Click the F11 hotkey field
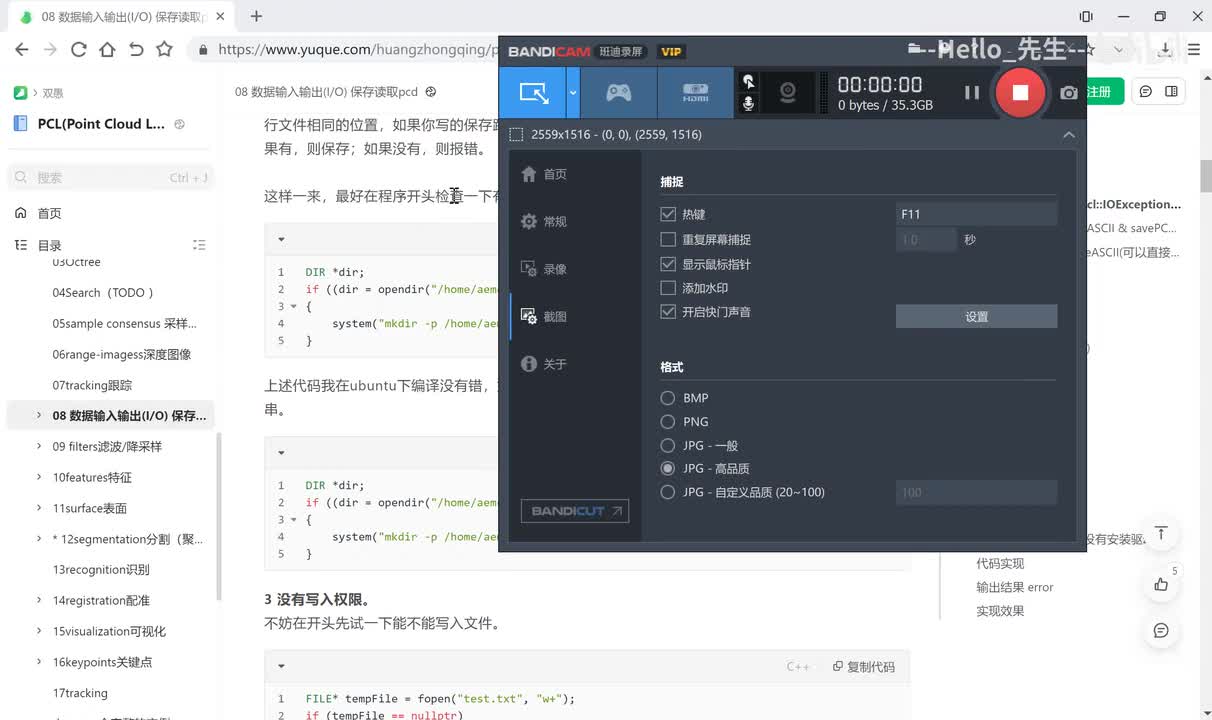The width and height of the screenshot is (1212, 720). 976,214
